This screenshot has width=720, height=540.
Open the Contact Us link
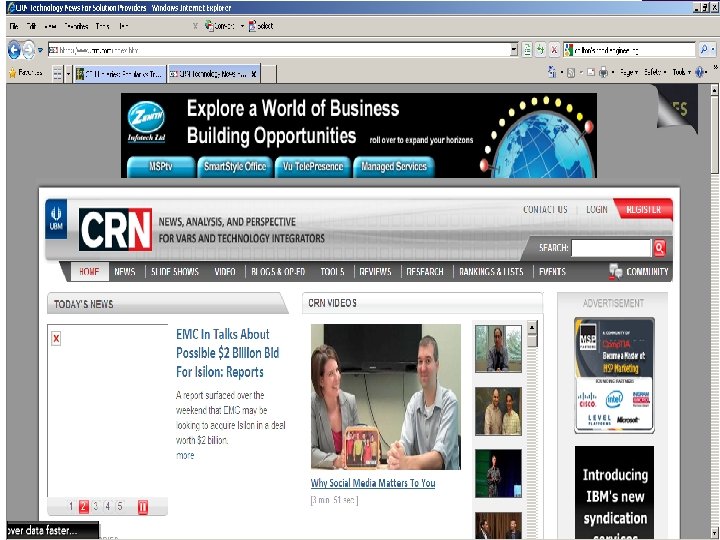pos(545,209)
